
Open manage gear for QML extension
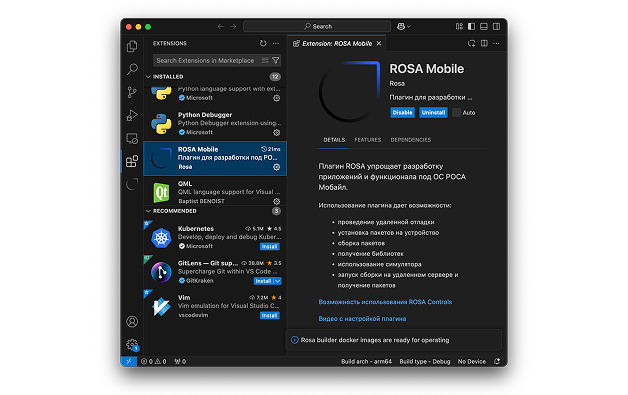(276, 201)
